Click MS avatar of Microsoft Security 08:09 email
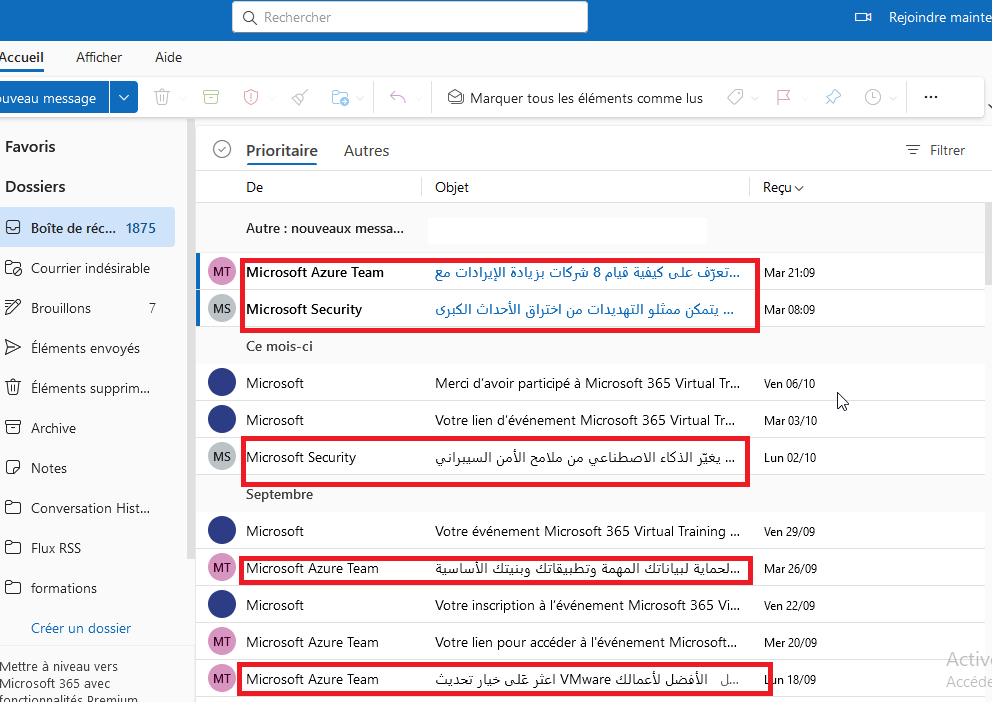The image size is (992, 702). [x=221, y=309]
